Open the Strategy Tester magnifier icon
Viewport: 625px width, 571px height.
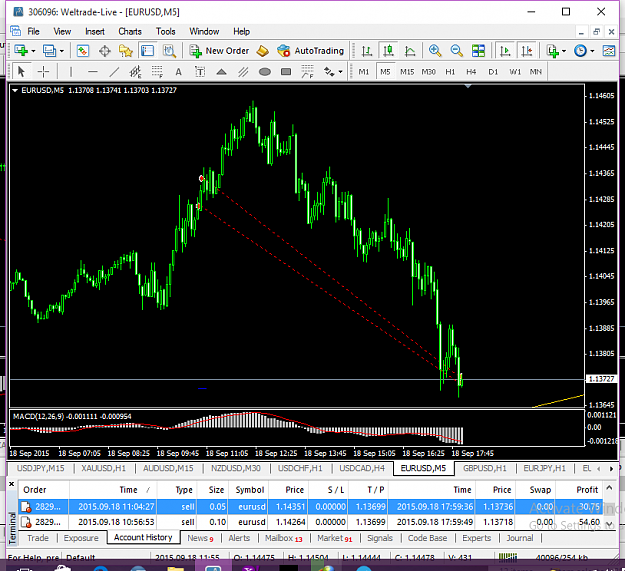169,51
